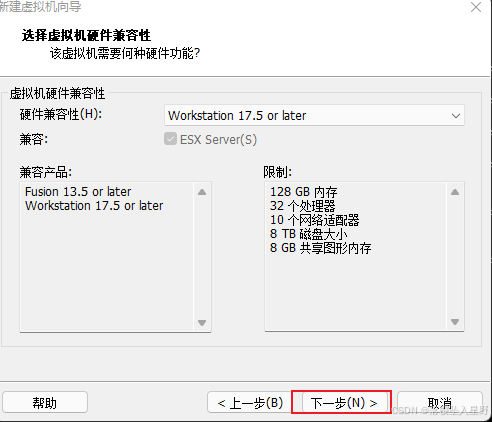Go back with the 上一步(B) button
The width and height of the screenshot is (492, 422).
(x=250, y=403)
